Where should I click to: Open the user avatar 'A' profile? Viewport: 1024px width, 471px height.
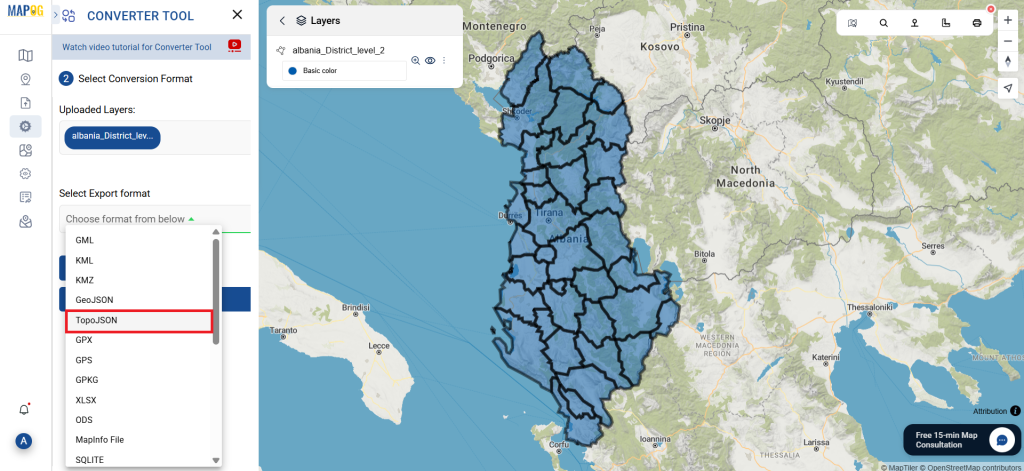(24, 441)
